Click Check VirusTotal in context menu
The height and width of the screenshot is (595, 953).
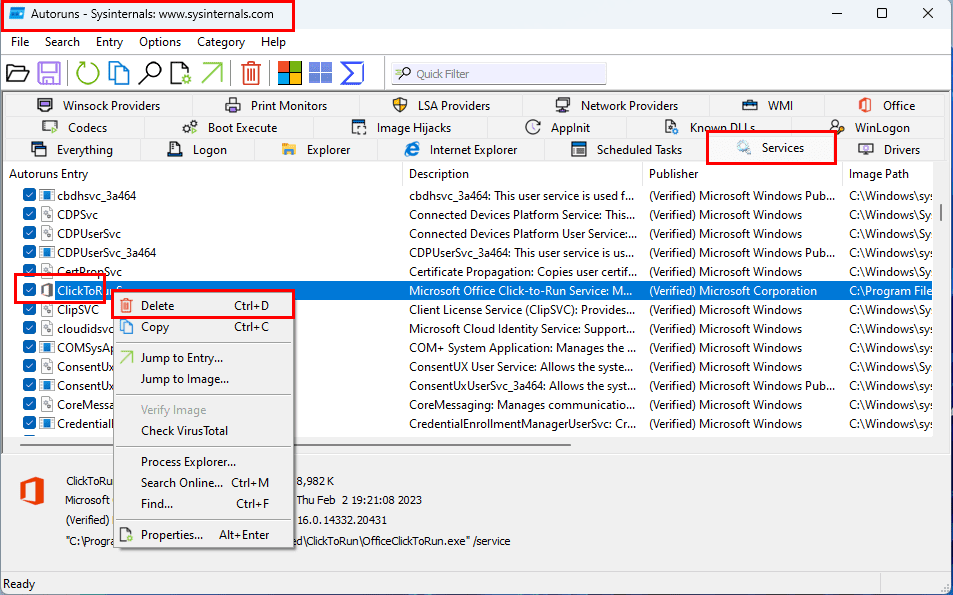[x=204, y=431]
